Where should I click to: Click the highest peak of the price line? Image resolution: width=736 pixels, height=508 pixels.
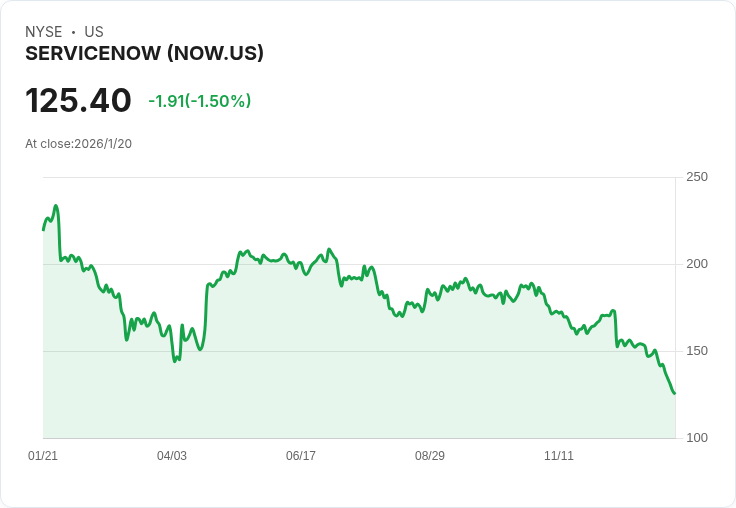pyautogui.click(x=56, y=206)
